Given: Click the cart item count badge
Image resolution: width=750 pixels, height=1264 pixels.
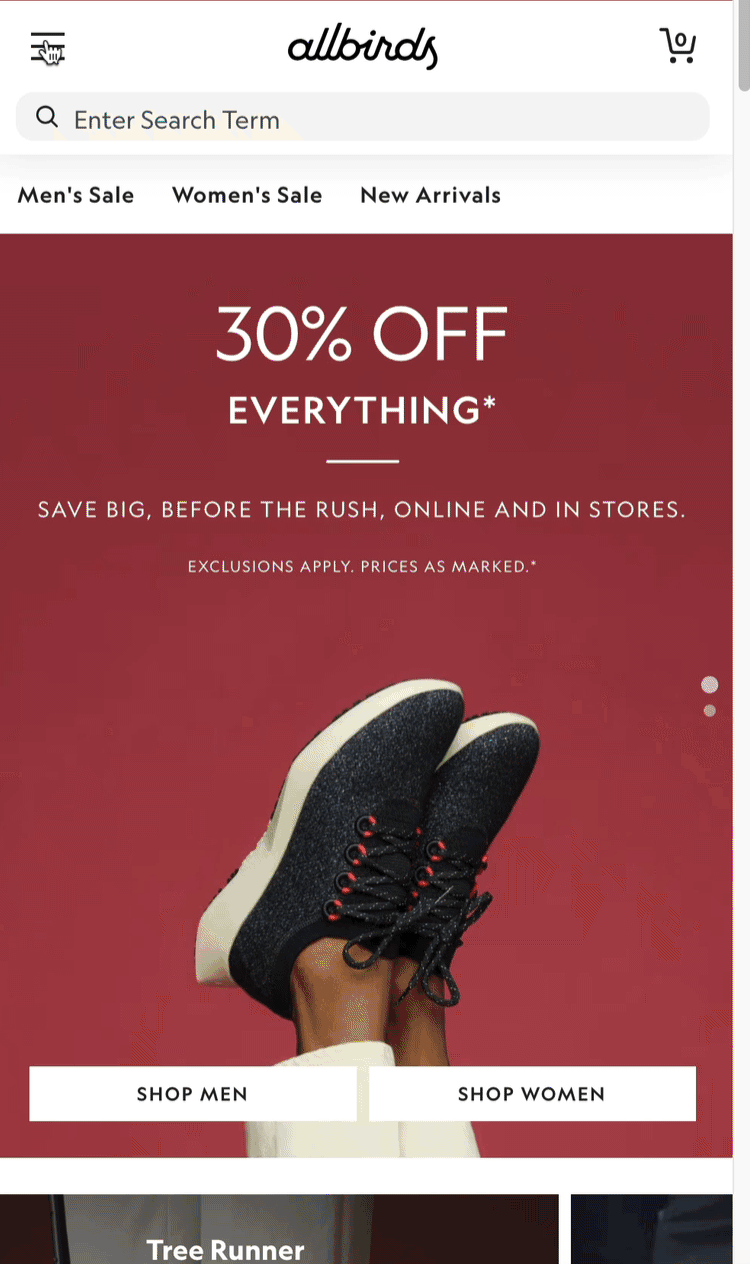Looking at the screenshot, I should click(x=681, y=41).
